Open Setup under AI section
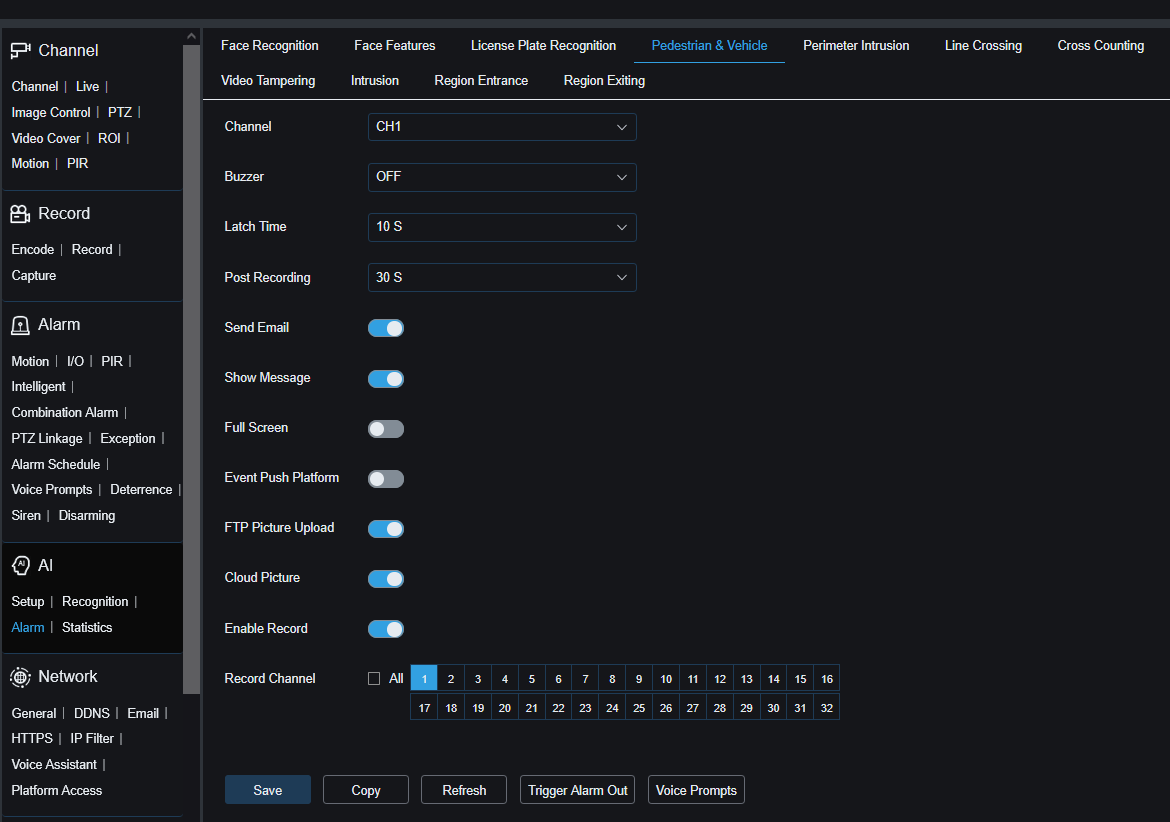Viewport: 1170px width, 822px height. coord(28,602)
